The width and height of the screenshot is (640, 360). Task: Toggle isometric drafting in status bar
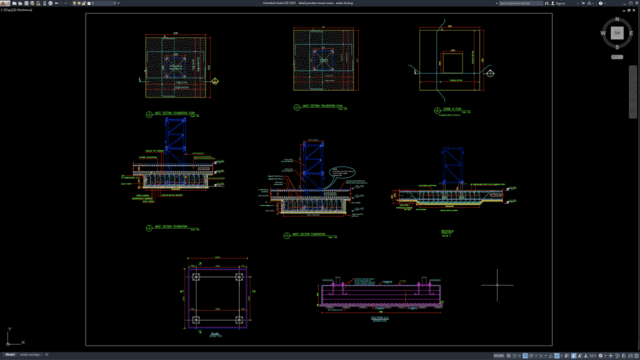point(541,356)
